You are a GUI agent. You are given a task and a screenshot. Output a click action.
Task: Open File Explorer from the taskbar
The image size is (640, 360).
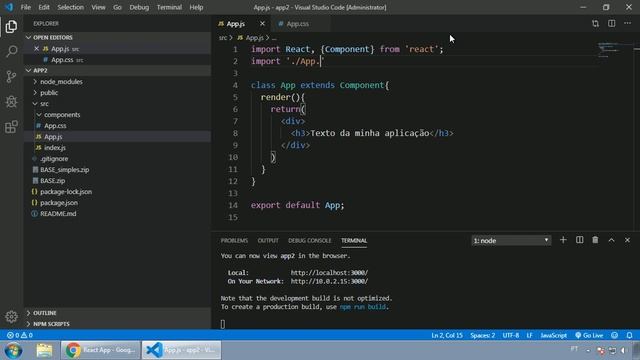point(44,351)
